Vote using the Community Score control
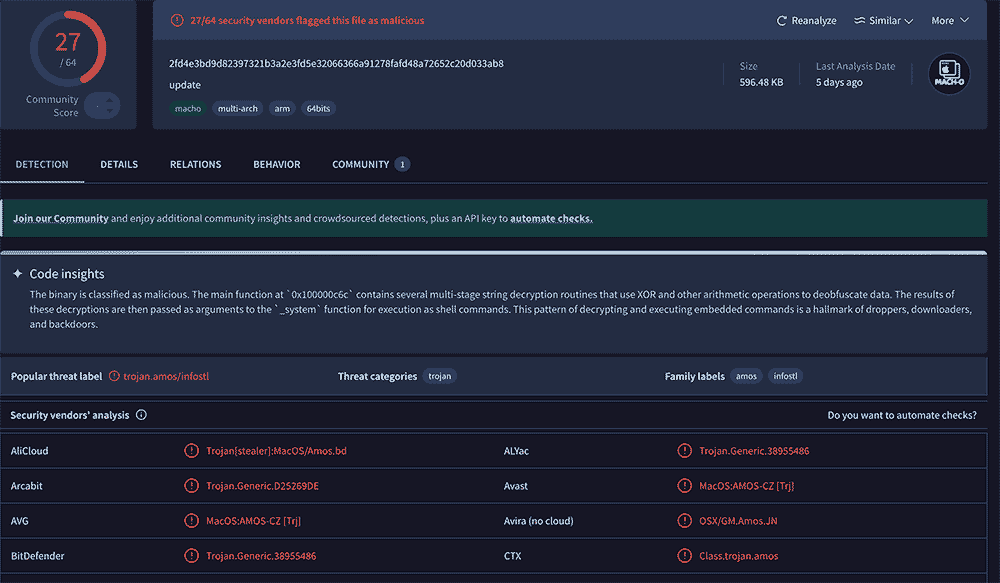1000x583 pixels. coord(102,105)
